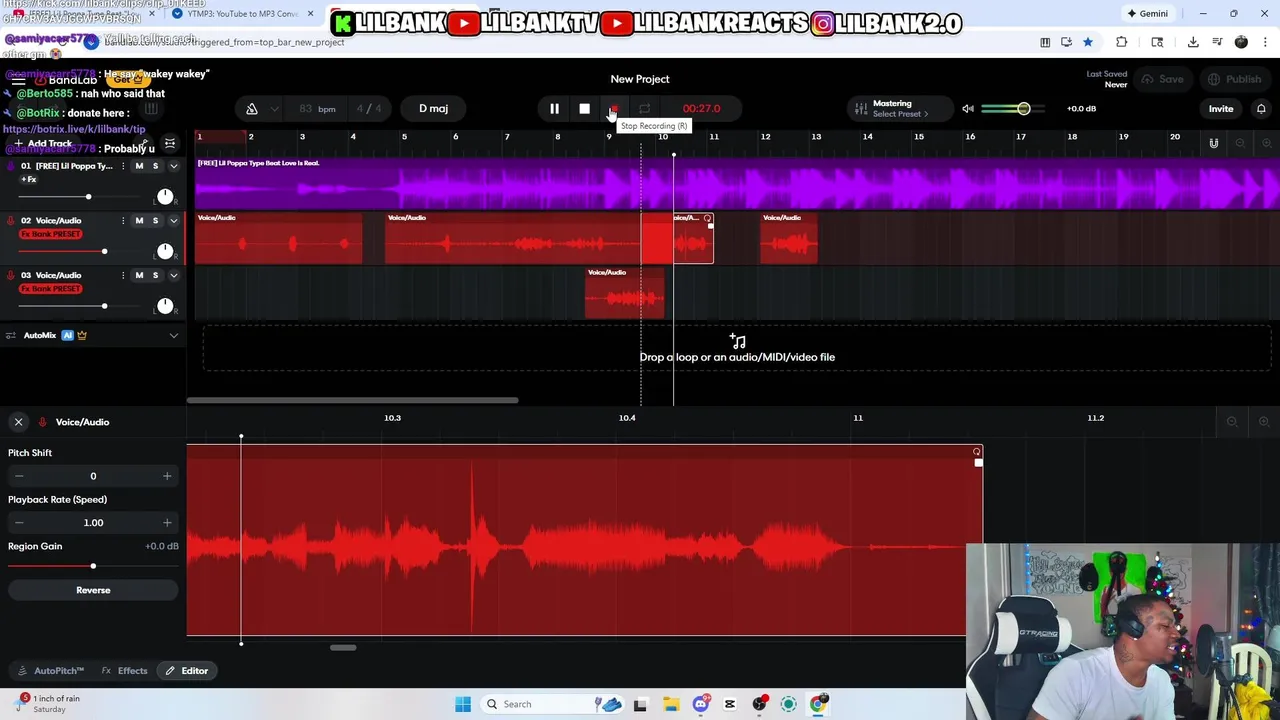Mute track 01 Lil Poppa beat
Viewport: 1280px width, 720px height.
coord(139,166)
